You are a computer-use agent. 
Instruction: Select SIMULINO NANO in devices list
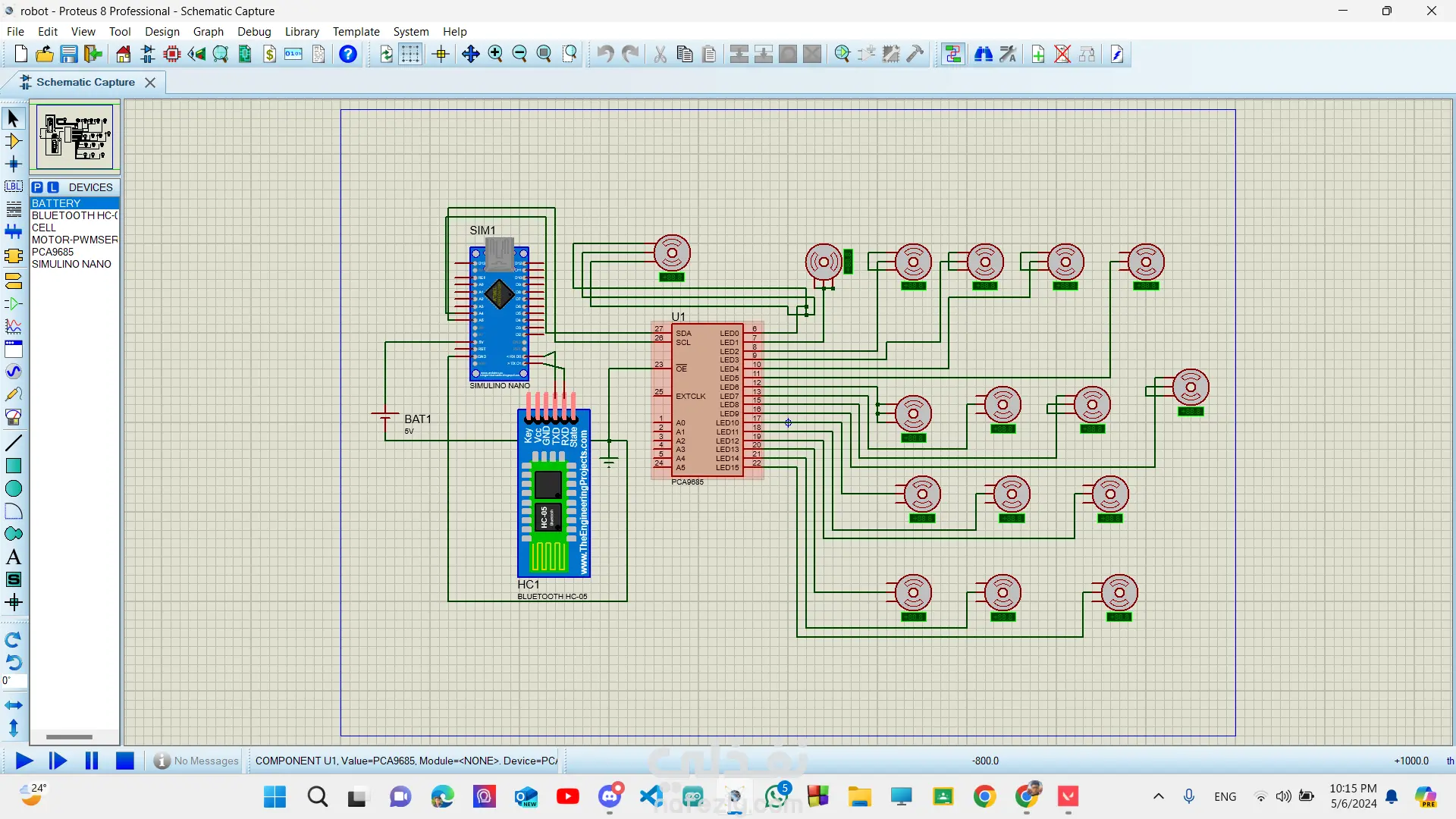pyautogui.click(x=71, y=264)
